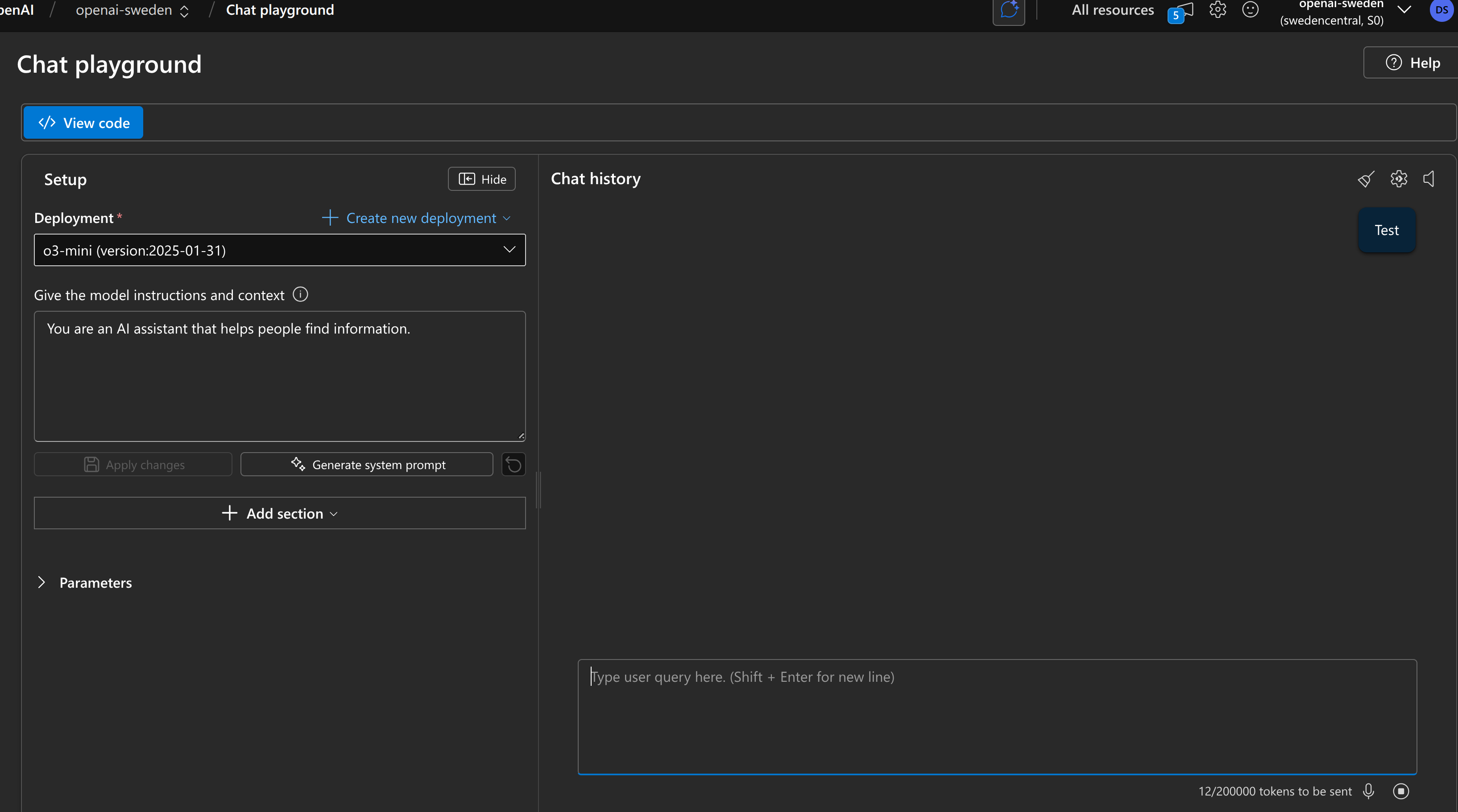Click the user query input box
Image resolution: width=1458 pixels, height=812 pixels.
[997, 717]
